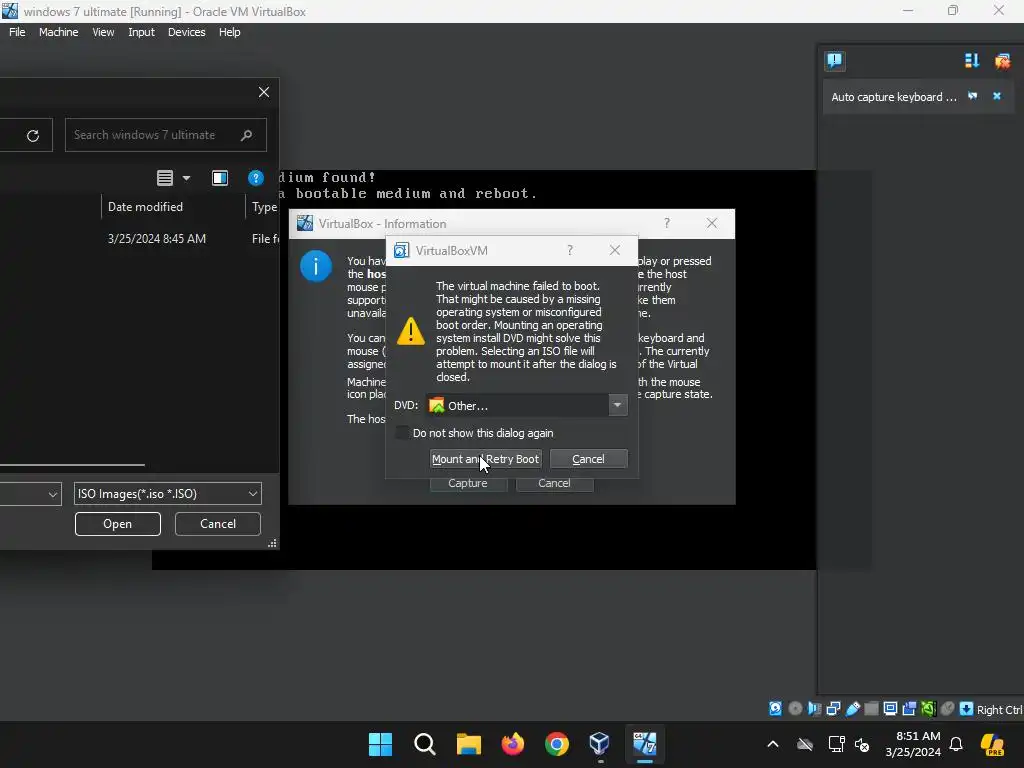Open the Windows Start menu
This screenshot has height=768, width=1024.
[380, 744]
